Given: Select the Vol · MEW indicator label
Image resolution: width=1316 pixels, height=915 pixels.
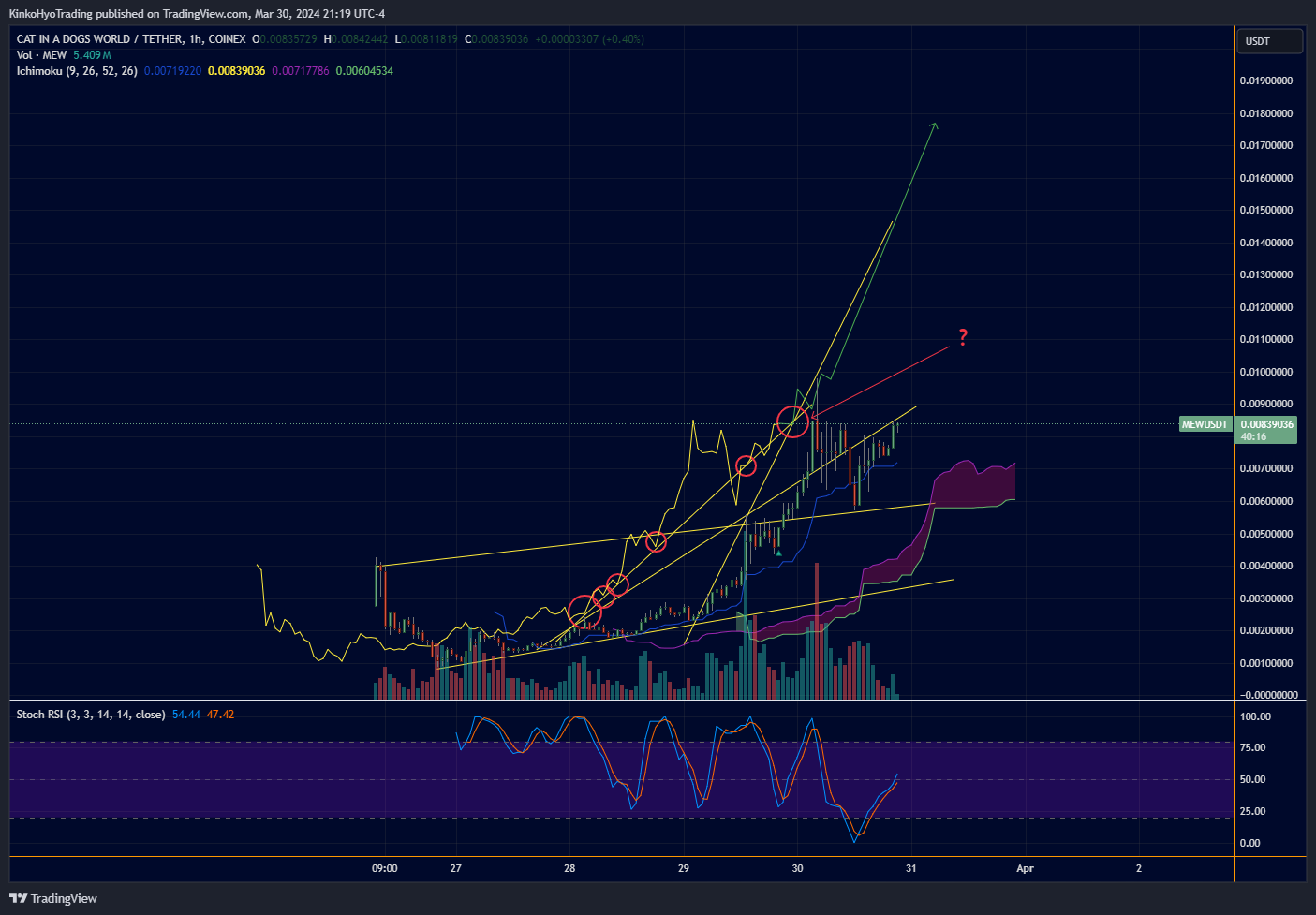Looking at the screenshot, I should click(43, 55).
